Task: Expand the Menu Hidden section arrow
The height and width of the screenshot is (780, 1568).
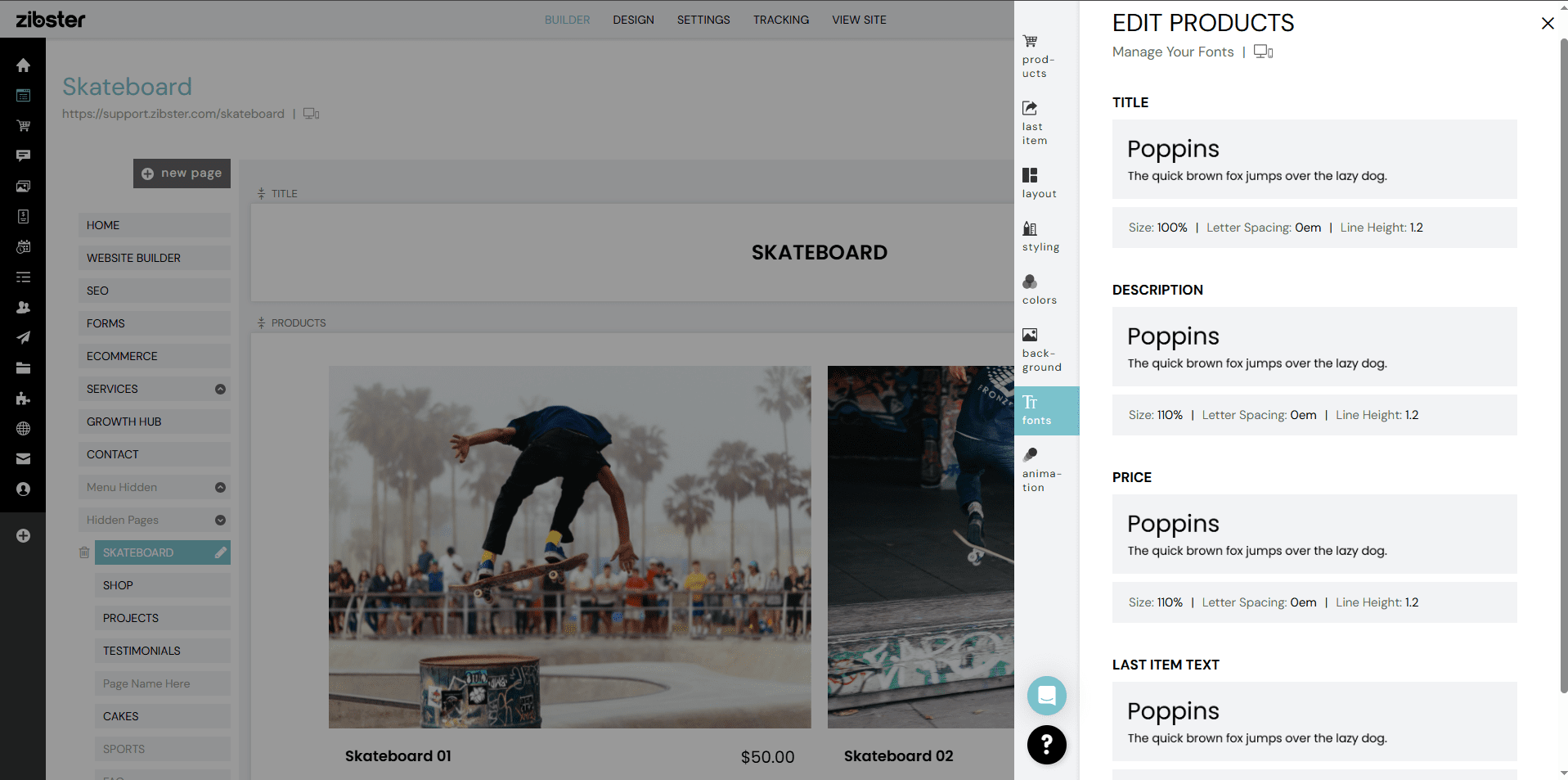Action: (220, 487)
